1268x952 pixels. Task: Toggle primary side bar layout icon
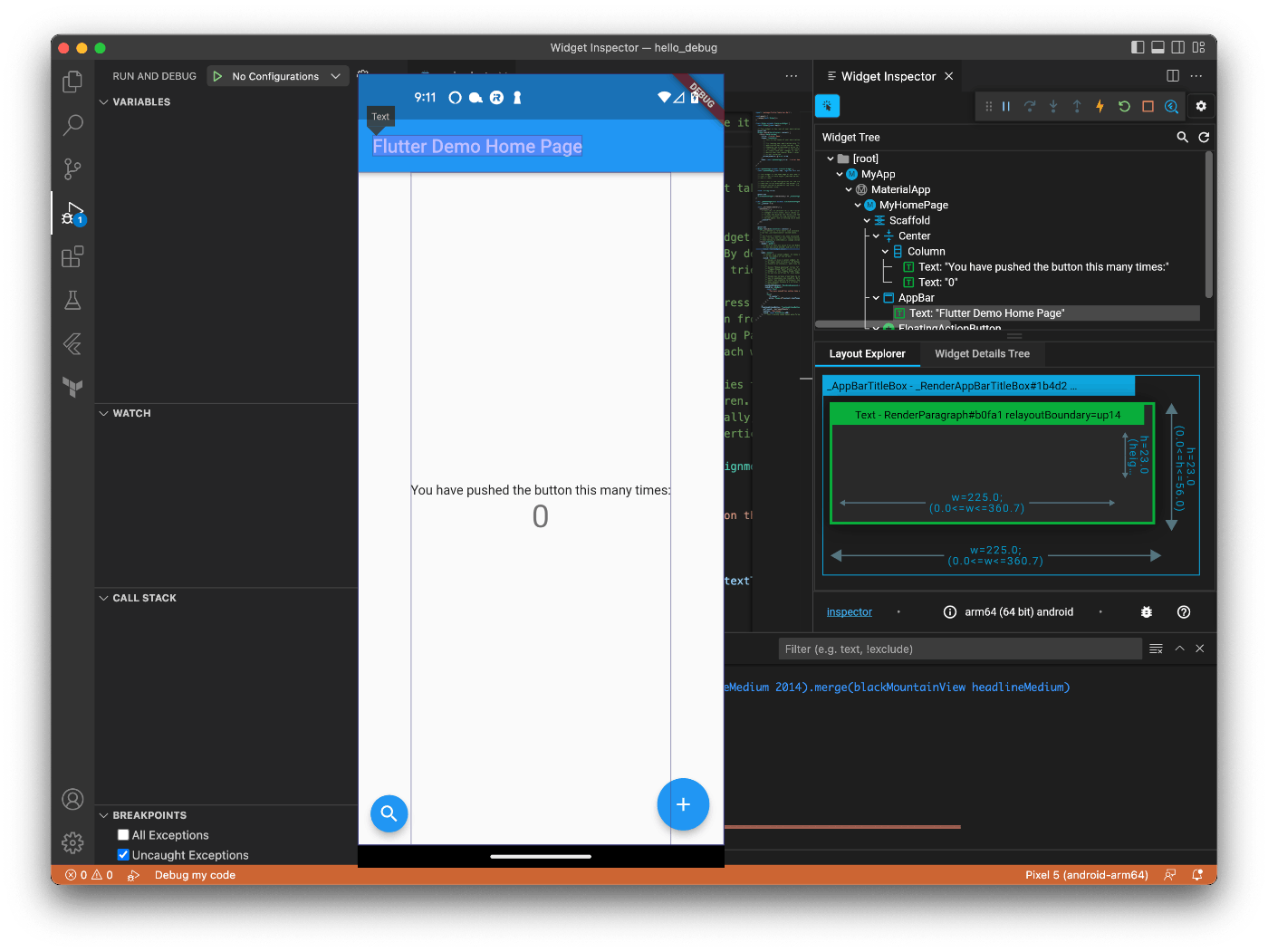pyautogui.click(x=1138, y=47)
